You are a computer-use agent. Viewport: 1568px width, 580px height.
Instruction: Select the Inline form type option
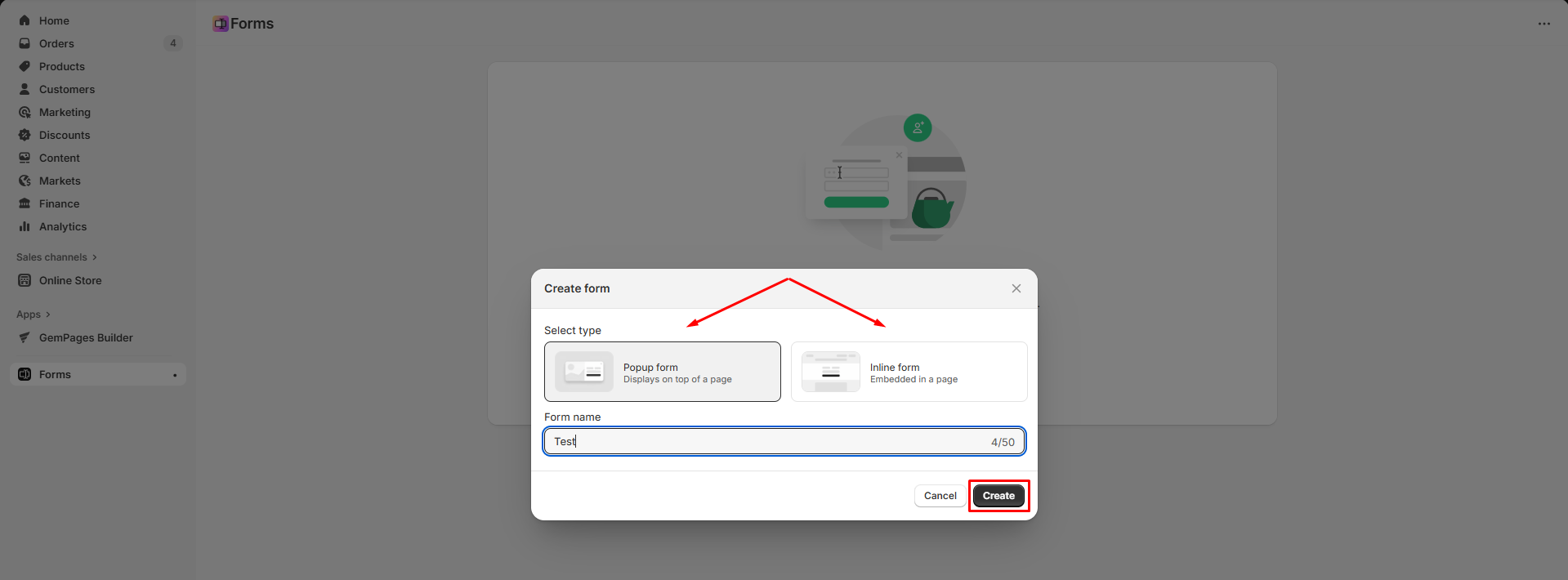(909, 372)
